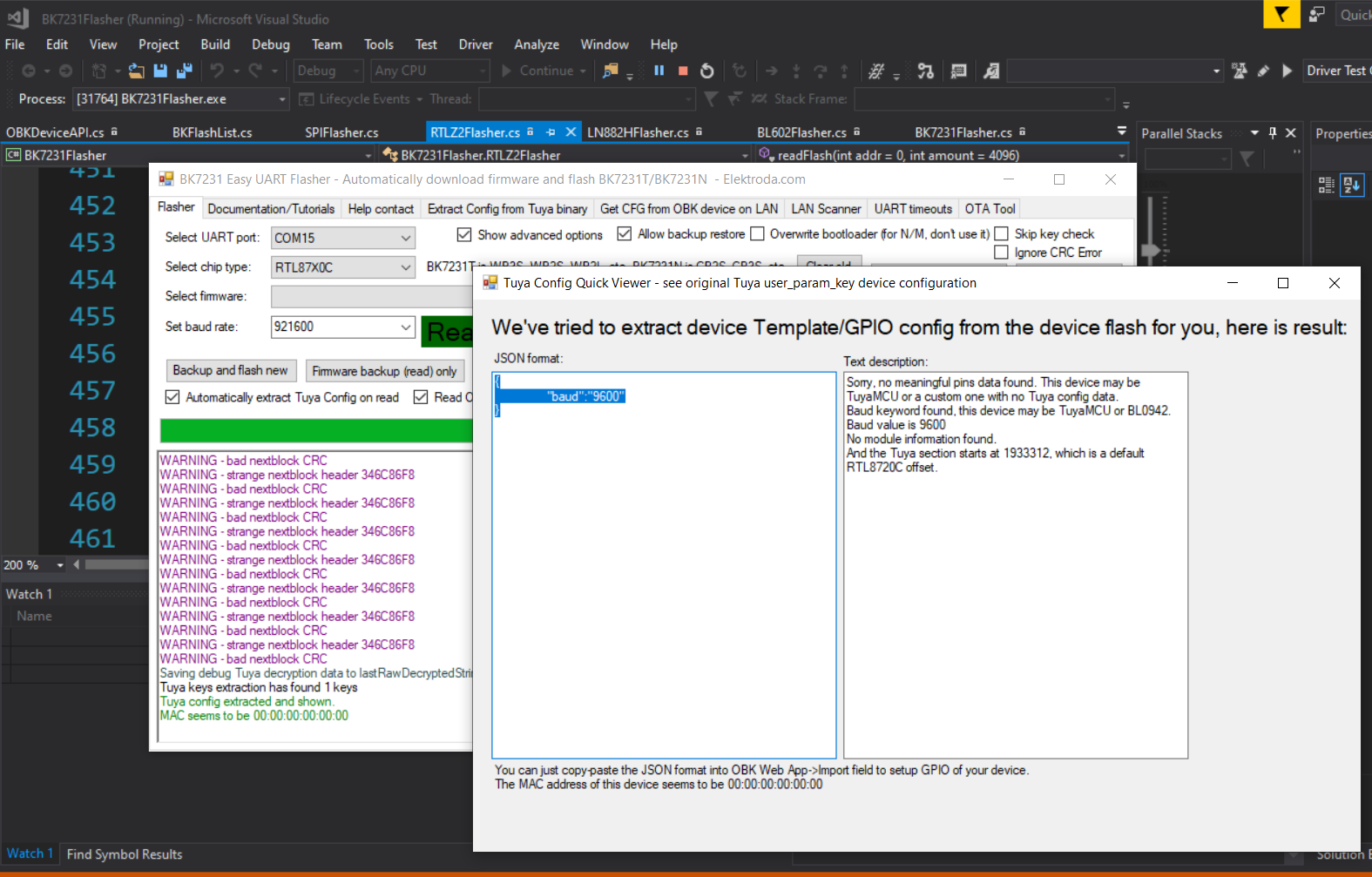Open the Analyze menu
The width and height of the screenshot is (1372, 877).
point(536,44)
